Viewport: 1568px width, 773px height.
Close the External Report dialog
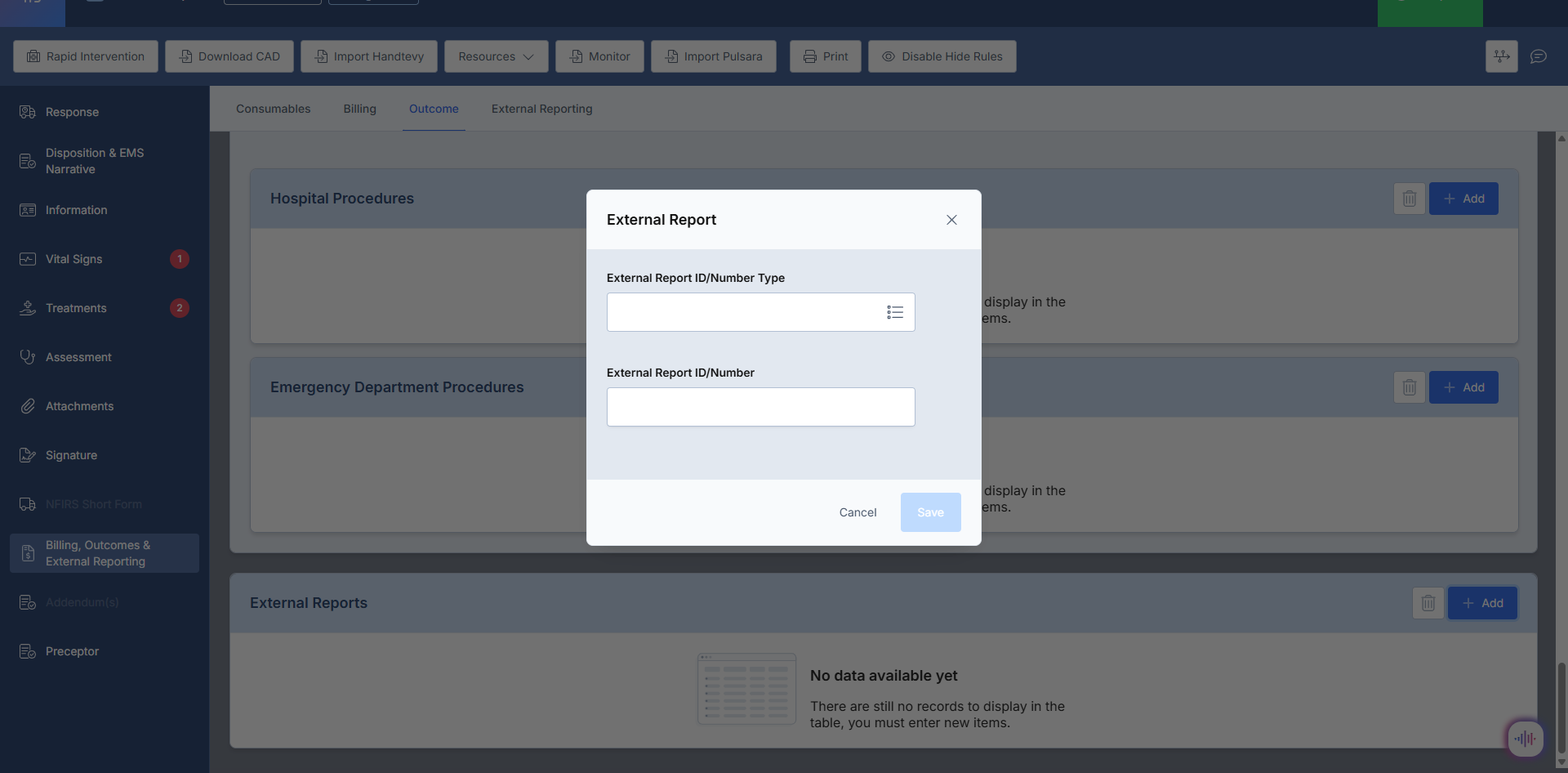[x=951, y=220]
